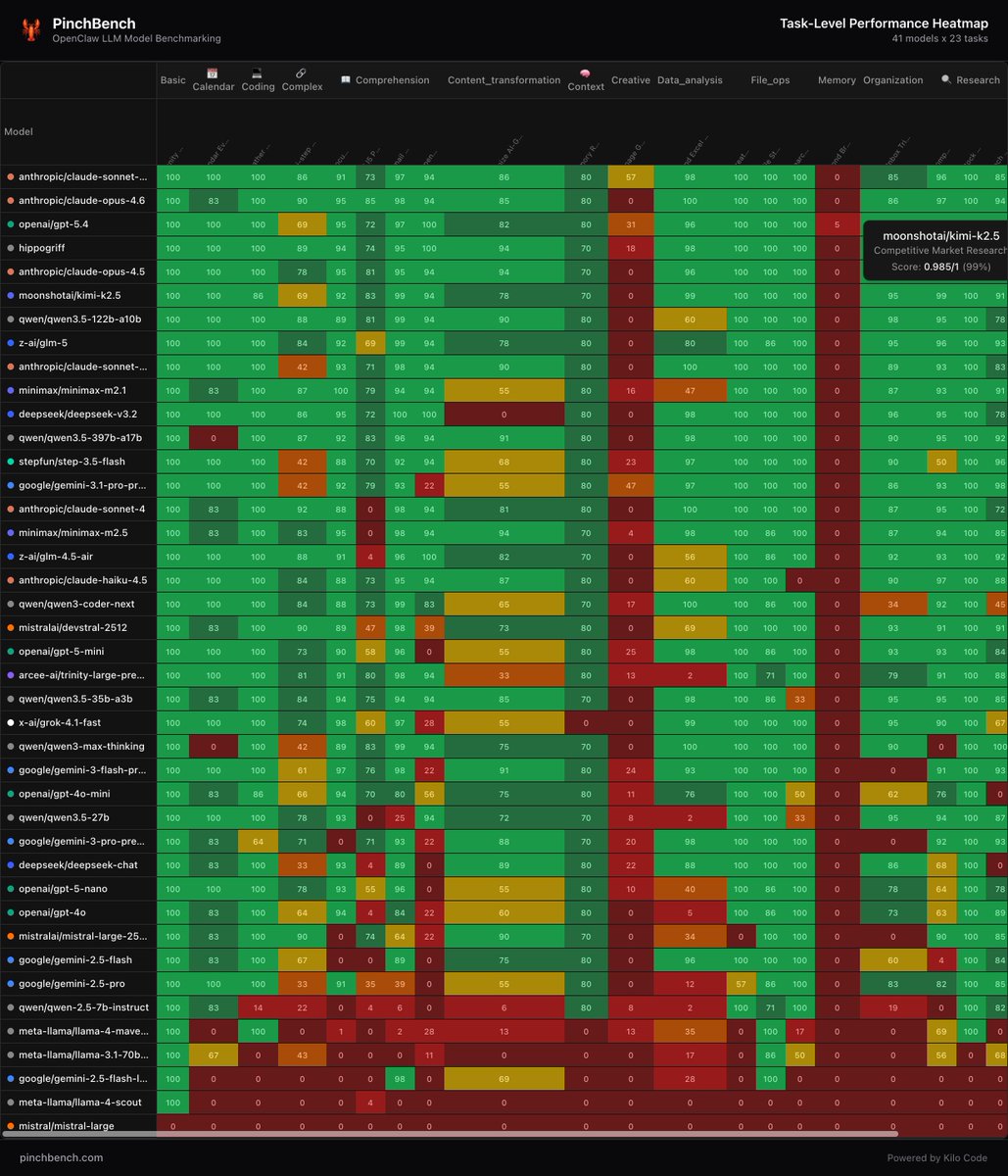Click the 18 cell in hippogriff row
Viewport: 1008px width, 1176px height.
(631, 248)
